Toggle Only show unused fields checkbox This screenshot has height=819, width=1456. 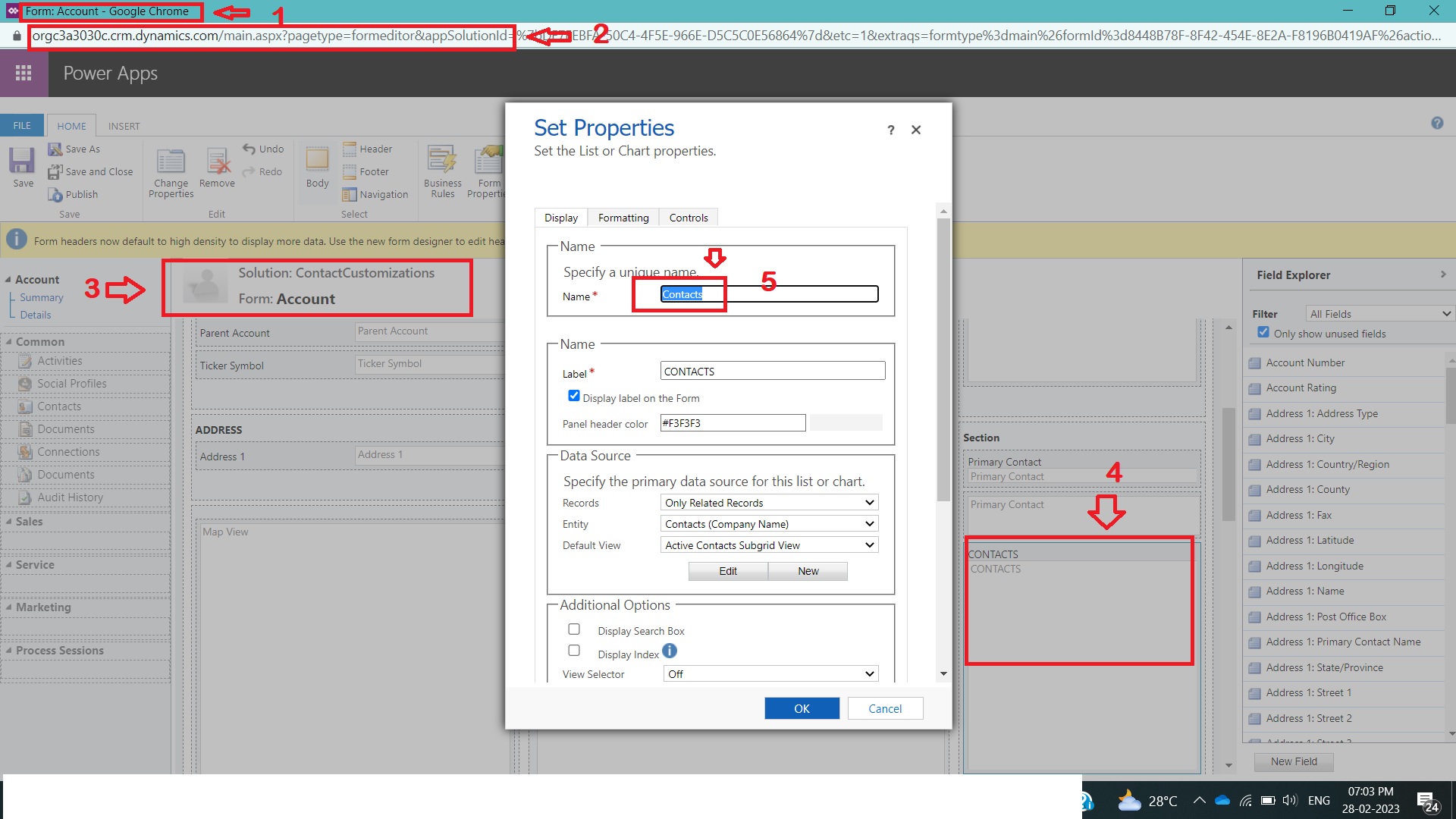point(1263,332)
